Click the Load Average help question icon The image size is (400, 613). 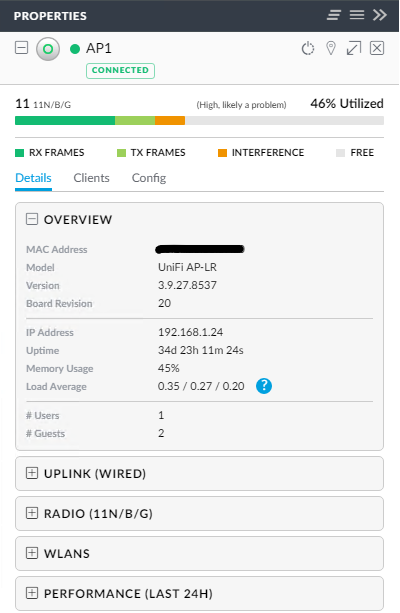[x=264, y=386]
